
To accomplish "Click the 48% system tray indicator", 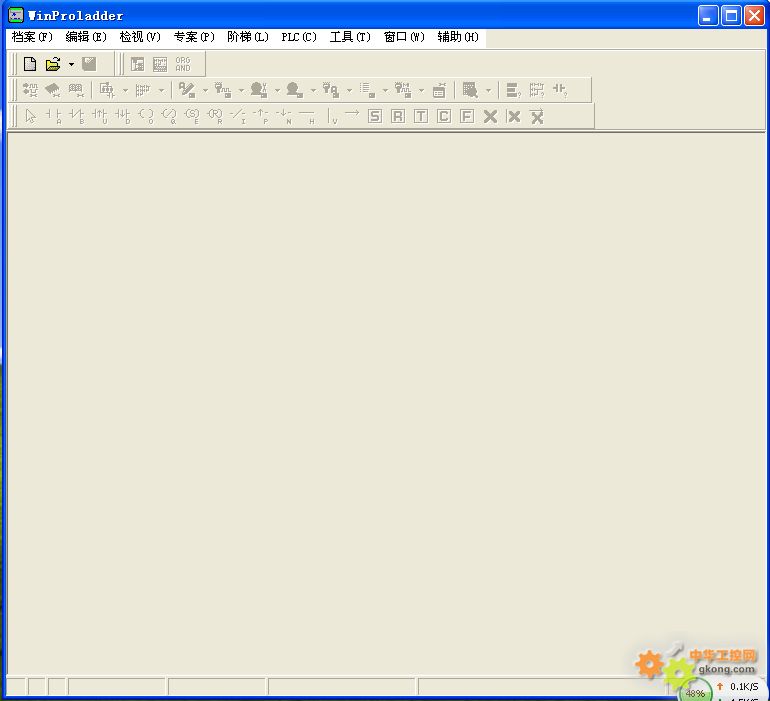I will [695, 692].
